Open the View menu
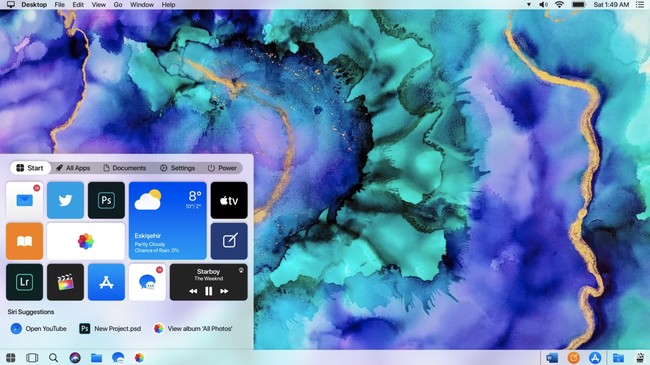This screenshot has width=650, height=365. [x=99, y=5]
